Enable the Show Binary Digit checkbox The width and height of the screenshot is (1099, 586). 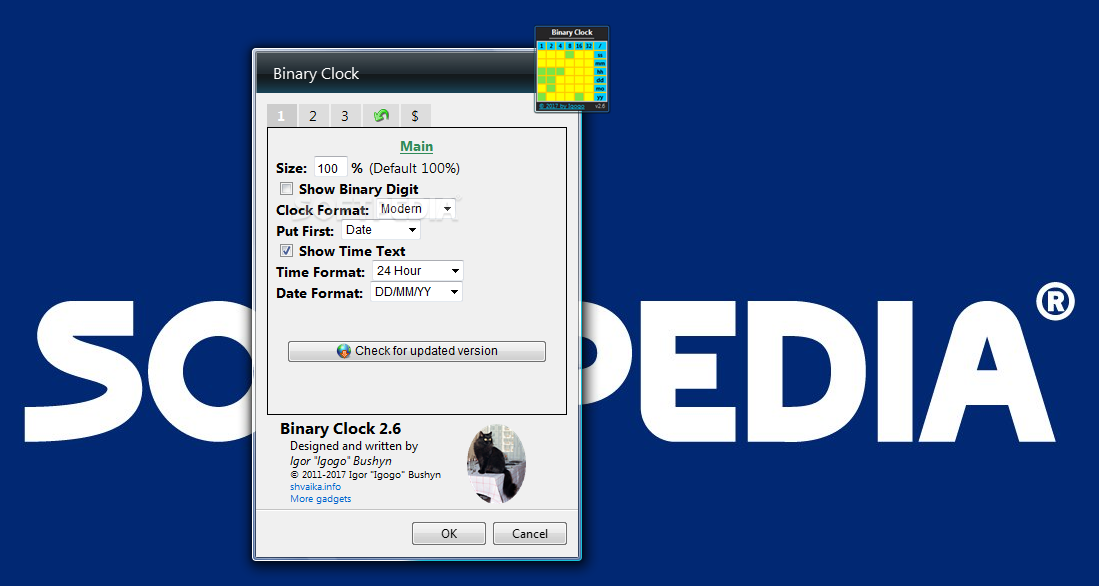[x=287, y=189]
